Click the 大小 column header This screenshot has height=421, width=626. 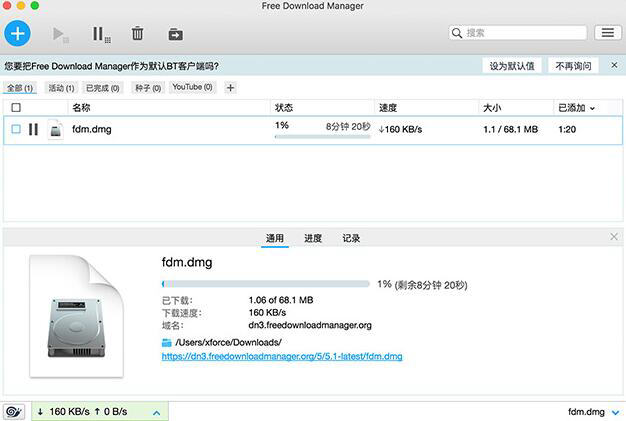492,108
